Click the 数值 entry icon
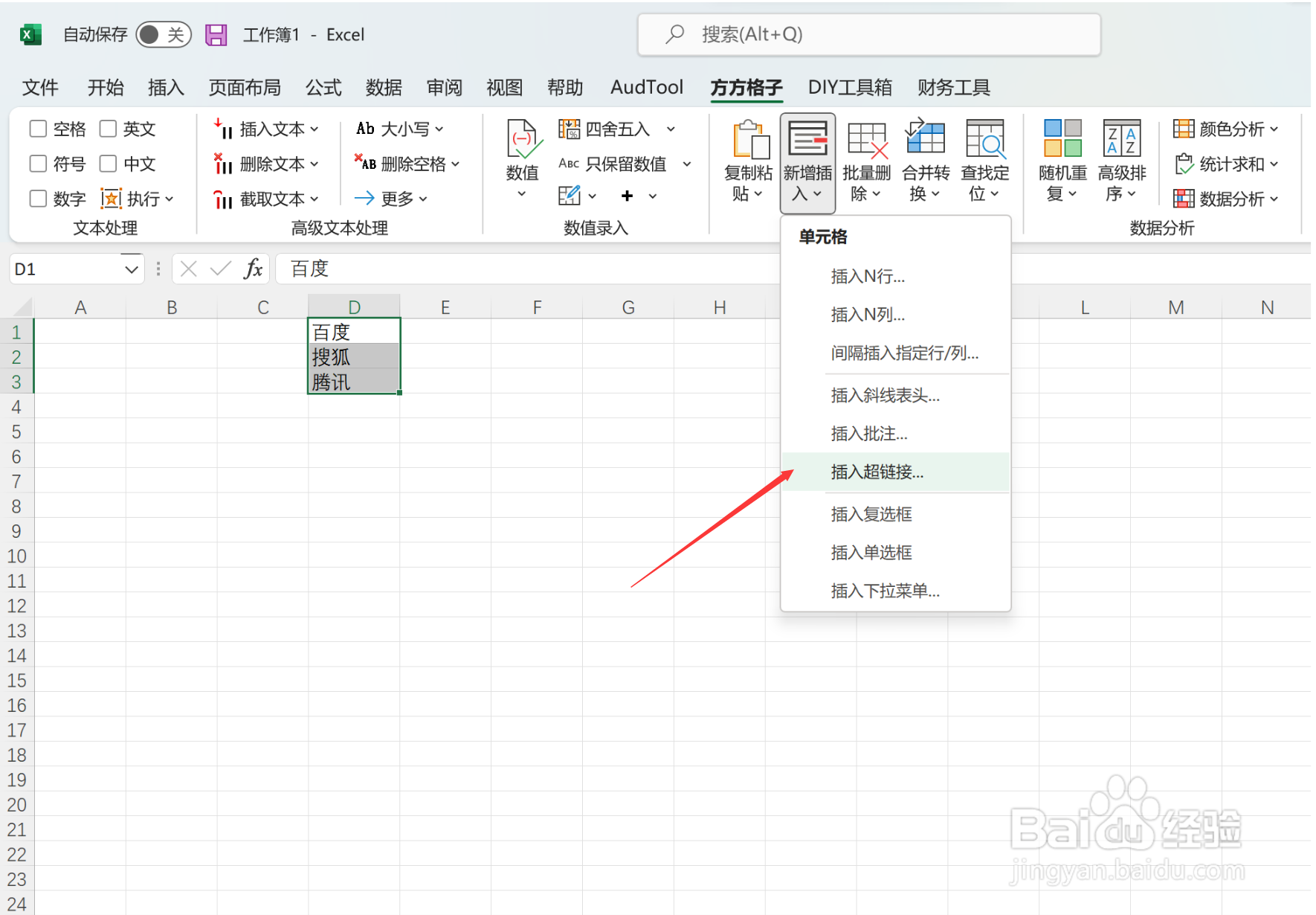This screenshot has width=1316, height=915. click(523, 139)
